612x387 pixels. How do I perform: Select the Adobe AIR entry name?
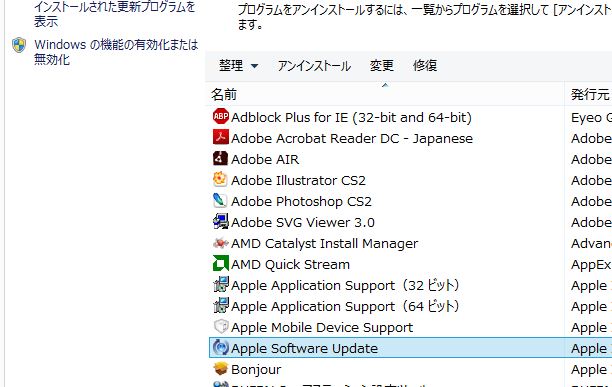265,159
